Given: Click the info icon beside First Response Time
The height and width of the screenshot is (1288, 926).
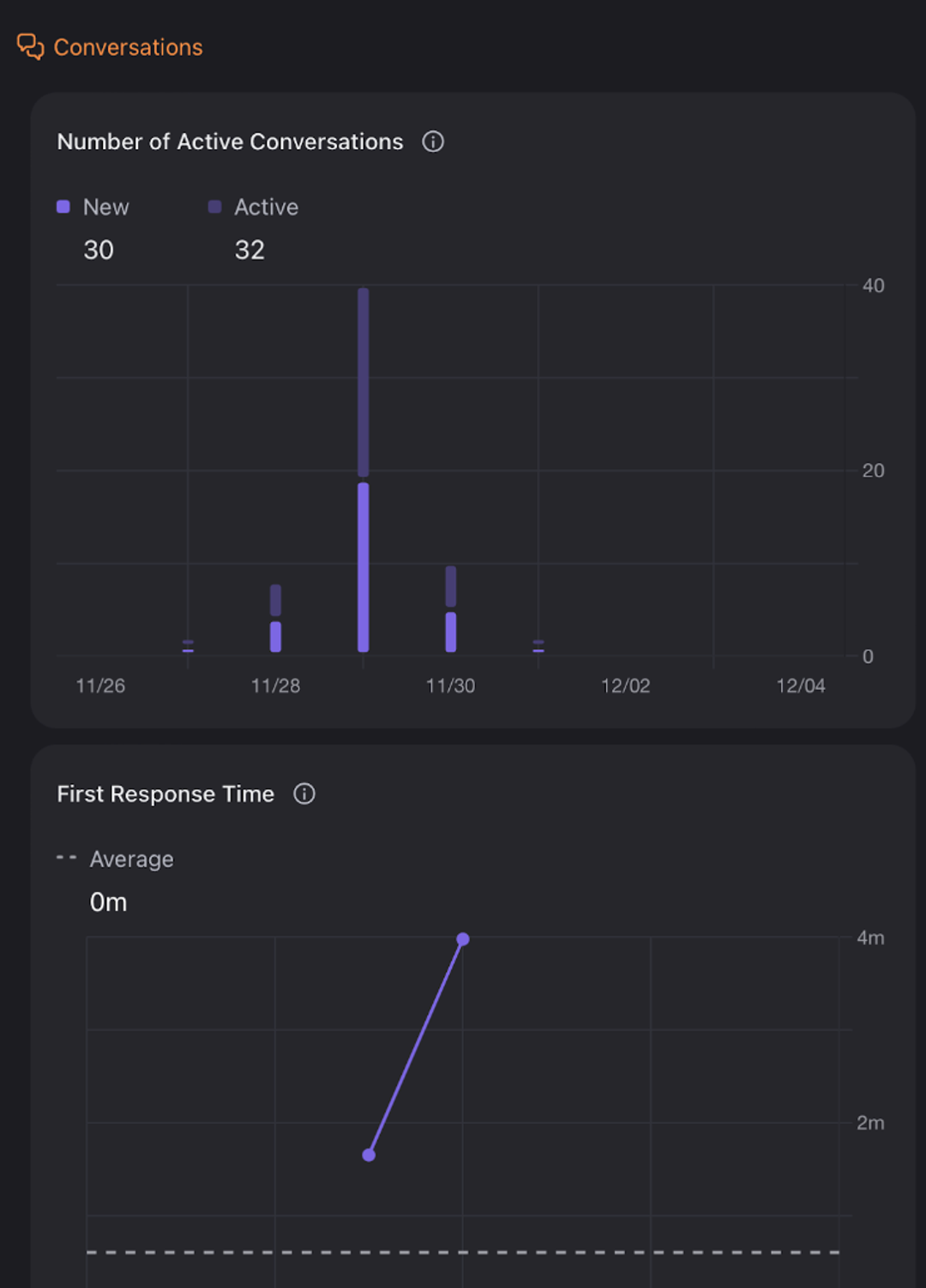Looking at the screenshot, I should pyautogui.click(x=304, y=794).
